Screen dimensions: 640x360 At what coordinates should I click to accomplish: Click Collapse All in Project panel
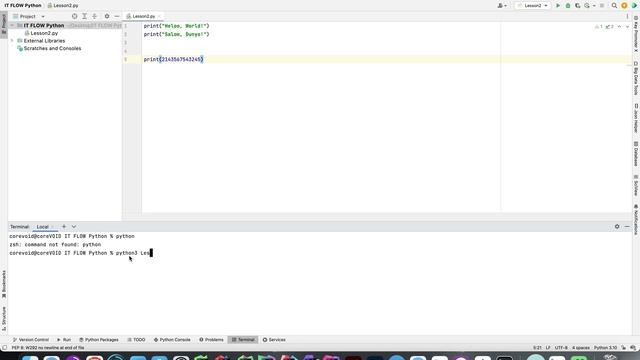point(94,16)
